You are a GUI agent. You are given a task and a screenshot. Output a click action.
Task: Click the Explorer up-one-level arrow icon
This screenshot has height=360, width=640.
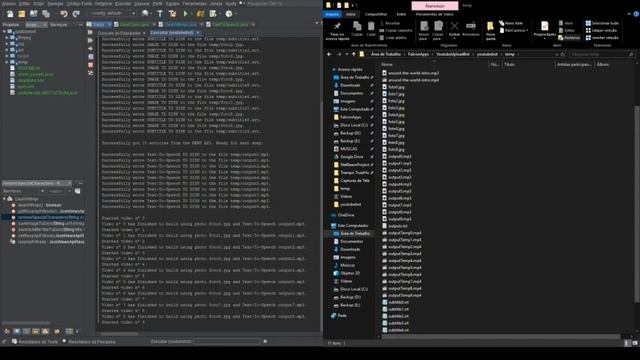coord(353,54)
